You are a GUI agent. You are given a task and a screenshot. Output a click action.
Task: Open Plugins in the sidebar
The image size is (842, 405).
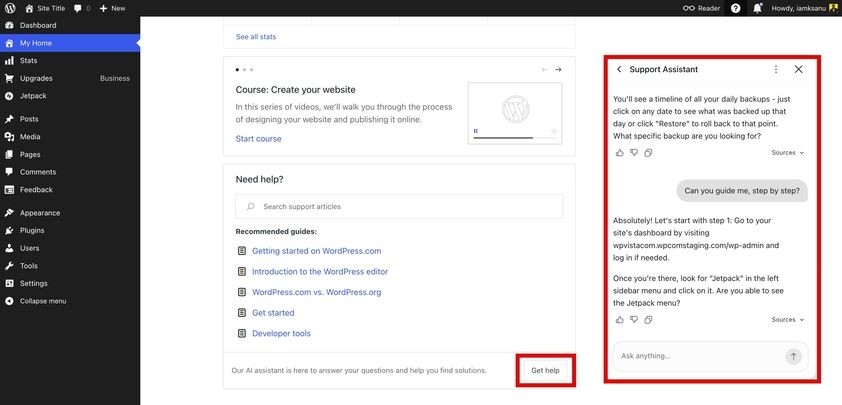coord(70,230)
